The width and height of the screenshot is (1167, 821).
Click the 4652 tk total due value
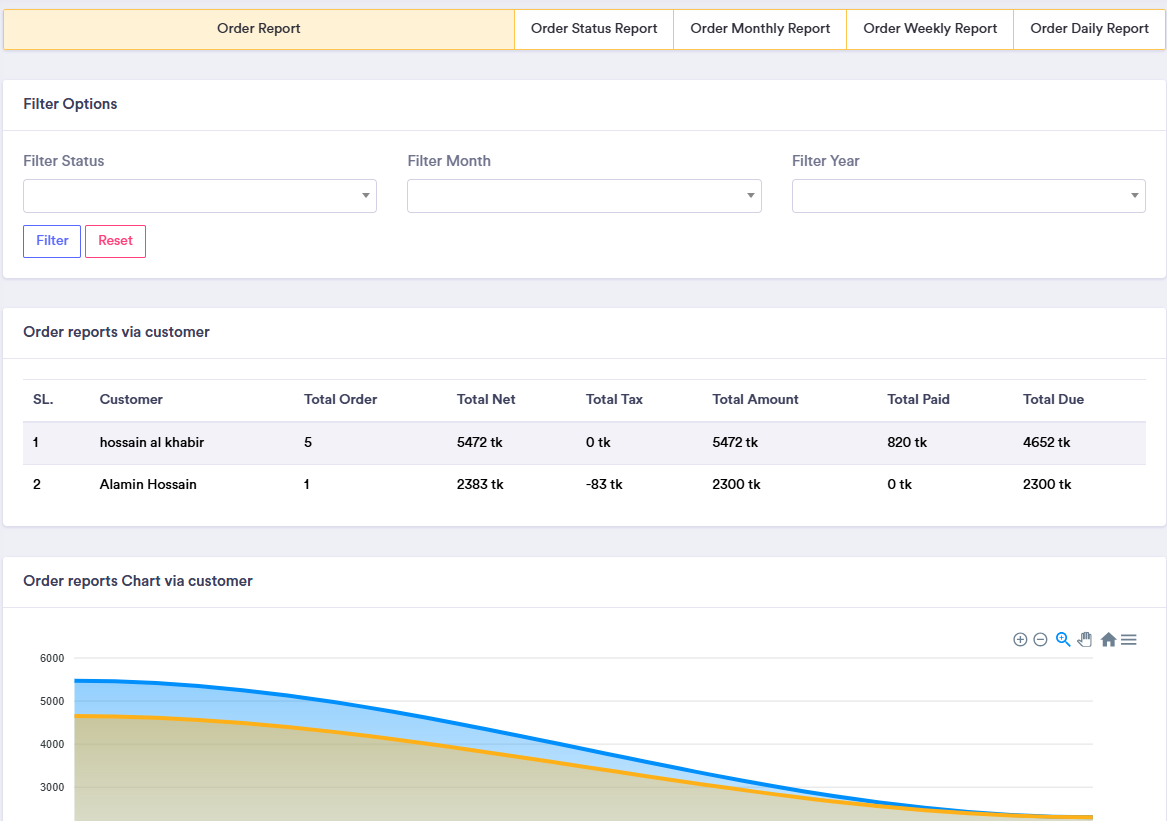[x=1046, y=443]
